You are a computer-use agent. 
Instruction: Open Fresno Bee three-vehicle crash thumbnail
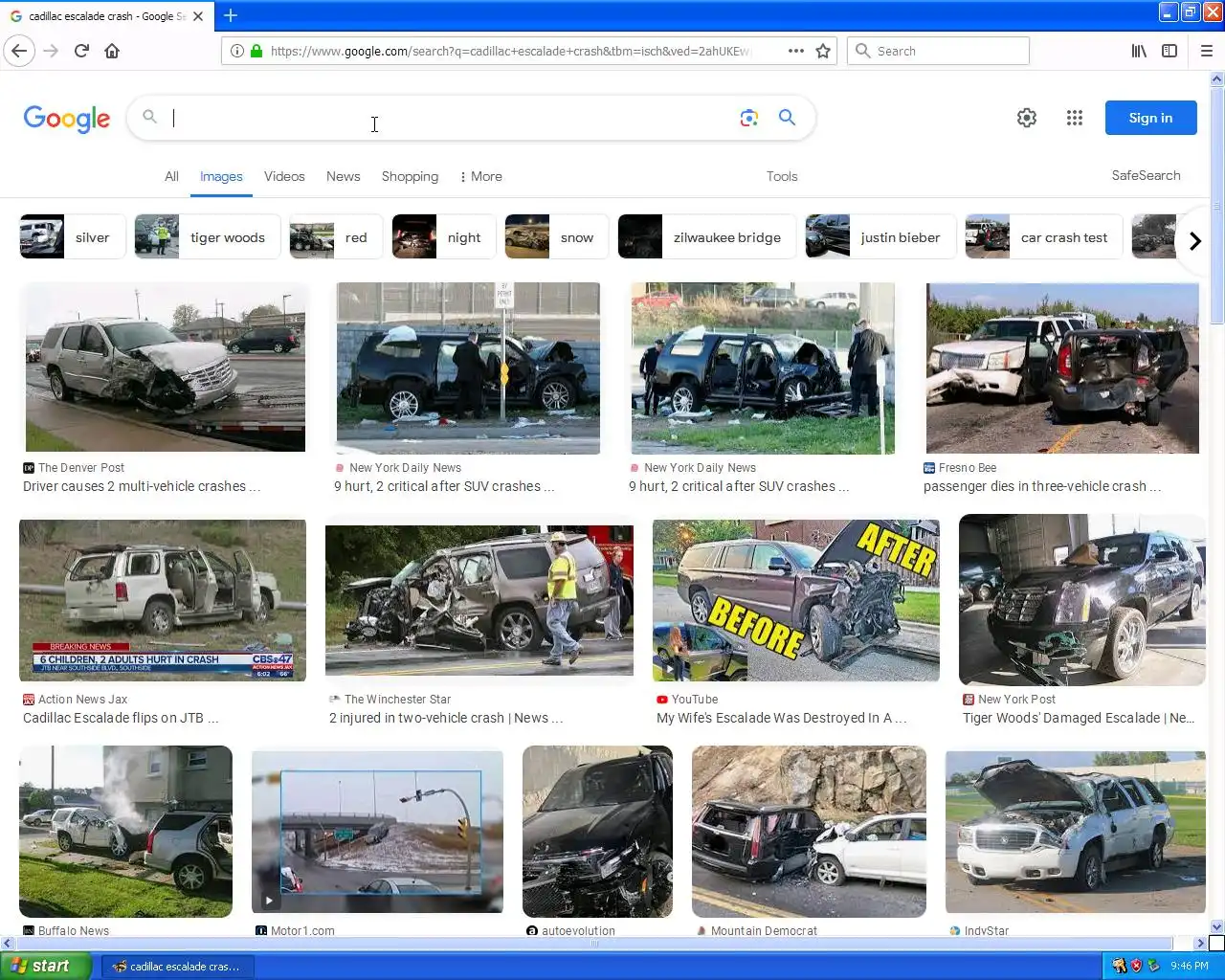(1062, 367)
